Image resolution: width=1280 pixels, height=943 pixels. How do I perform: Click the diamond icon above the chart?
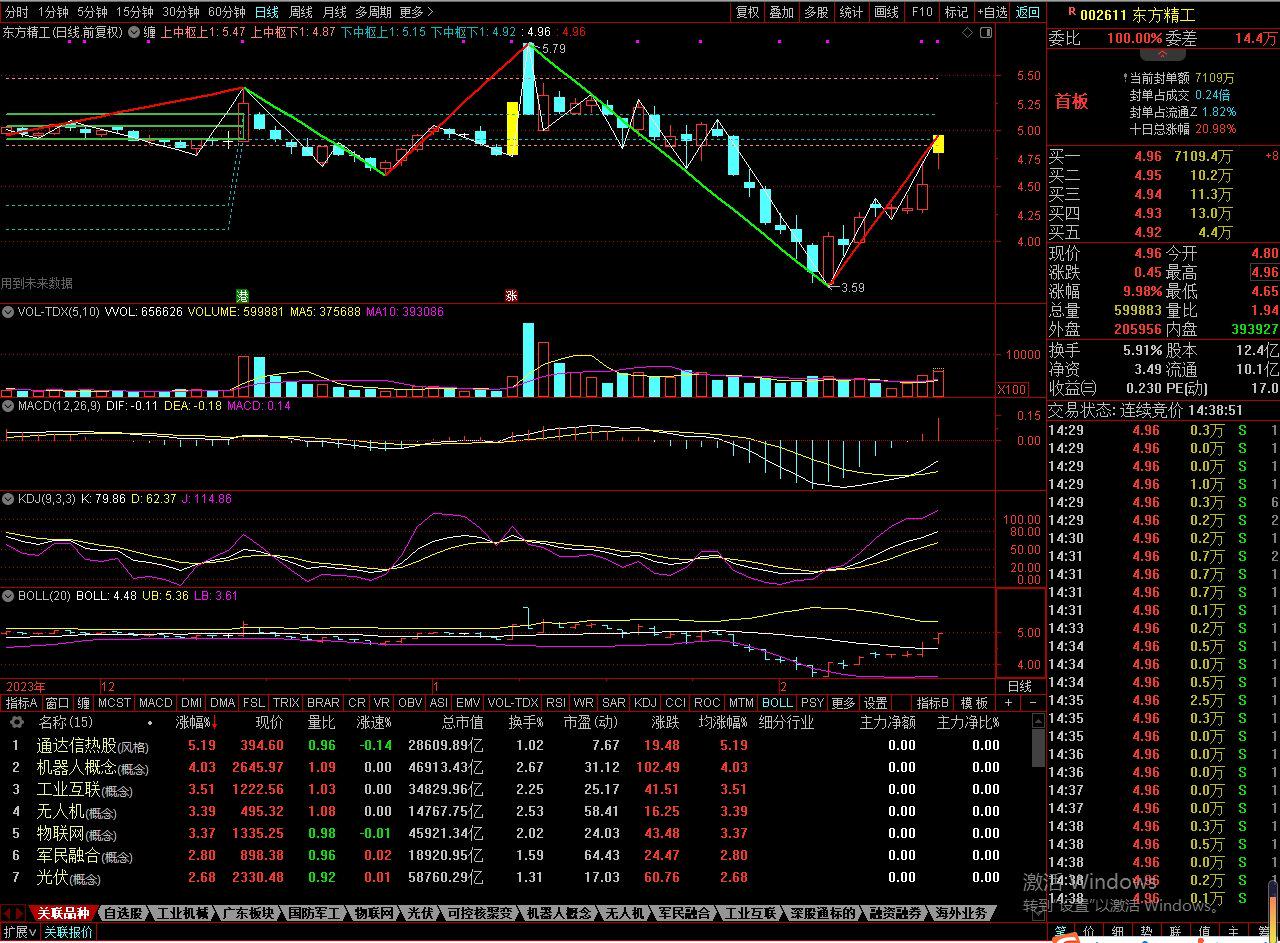click(967, 32)
